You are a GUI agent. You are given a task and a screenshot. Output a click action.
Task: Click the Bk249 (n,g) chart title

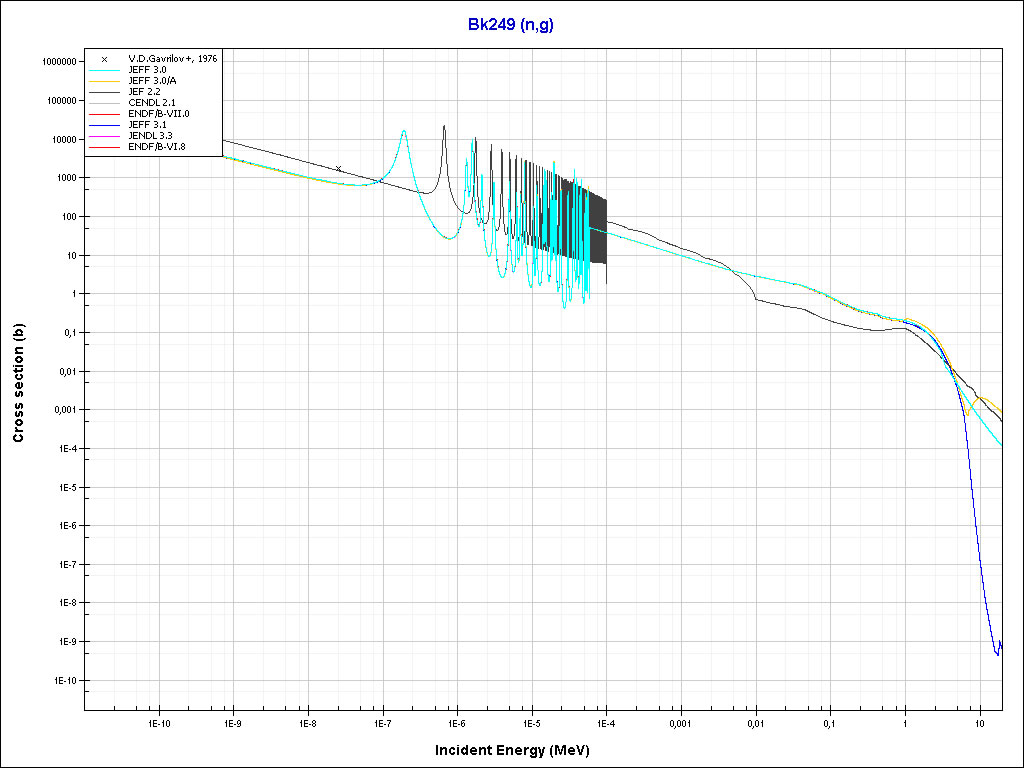[x=511, y=24]
